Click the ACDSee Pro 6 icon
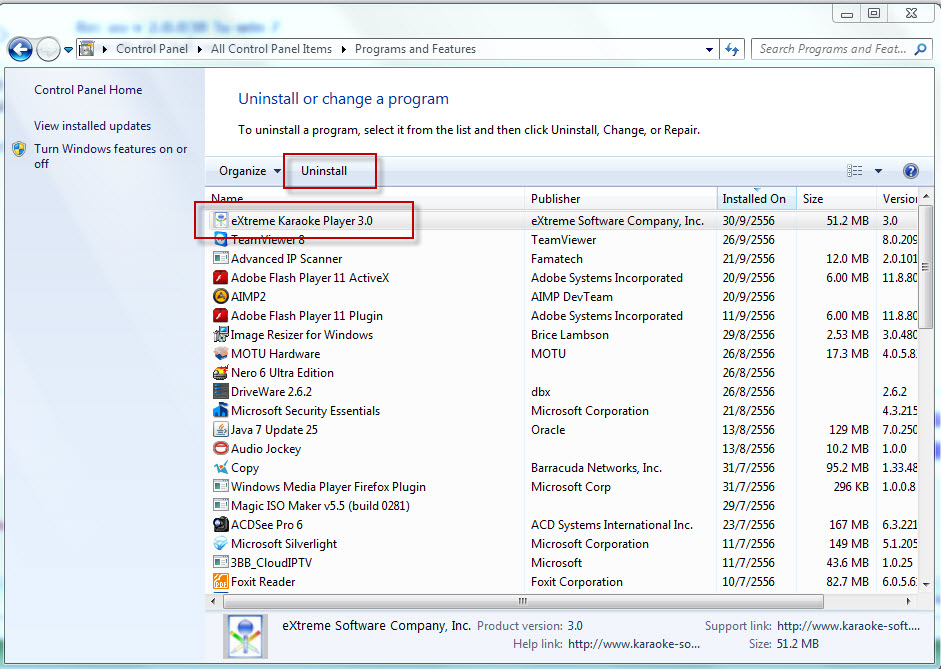 click(x=221, y=524)
